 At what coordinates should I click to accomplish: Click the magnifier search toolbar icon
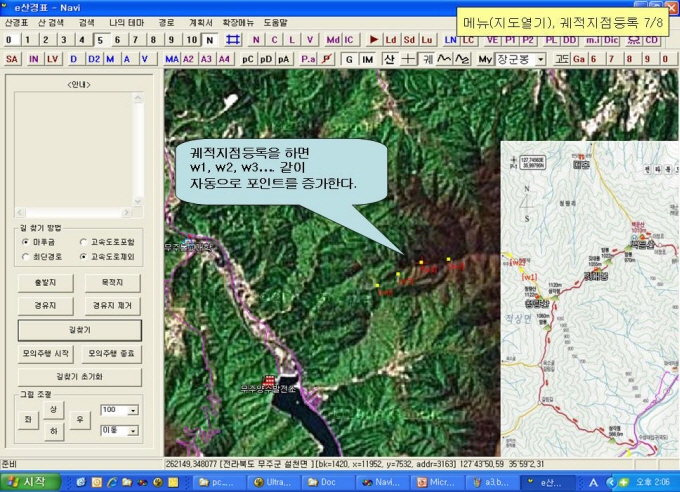(632, 40)
